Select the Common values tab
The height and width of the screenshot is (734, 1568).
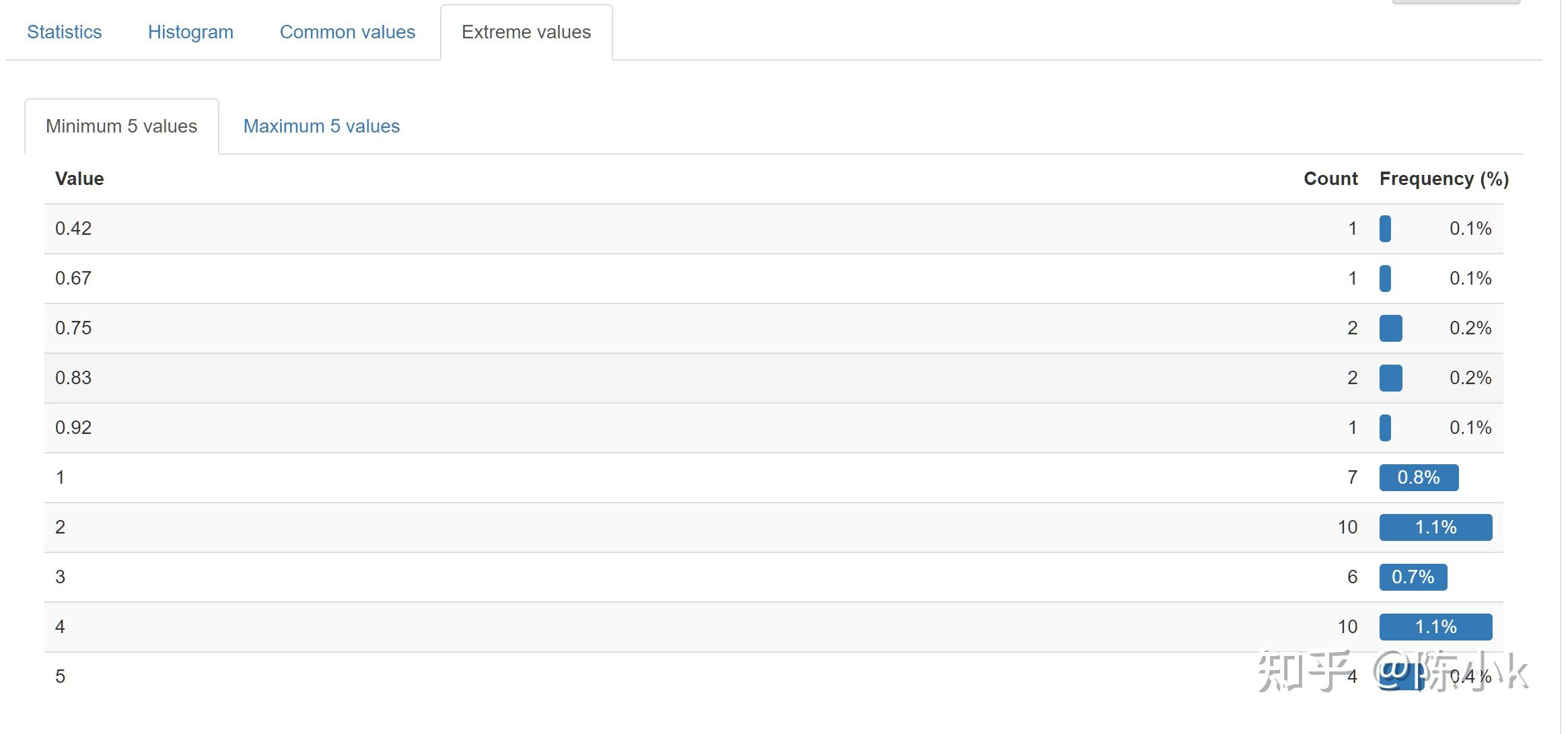point(347,32)
